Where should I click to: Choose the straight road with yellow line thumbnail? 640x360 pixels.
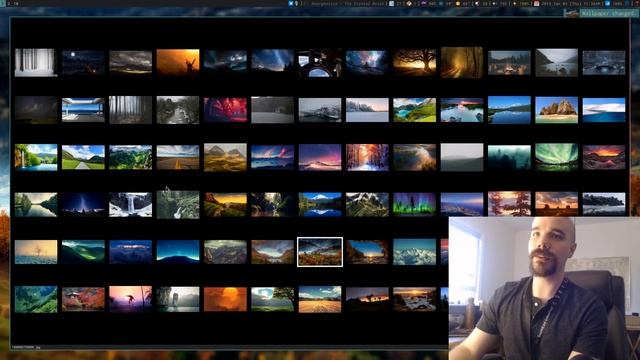pos(178,157)
